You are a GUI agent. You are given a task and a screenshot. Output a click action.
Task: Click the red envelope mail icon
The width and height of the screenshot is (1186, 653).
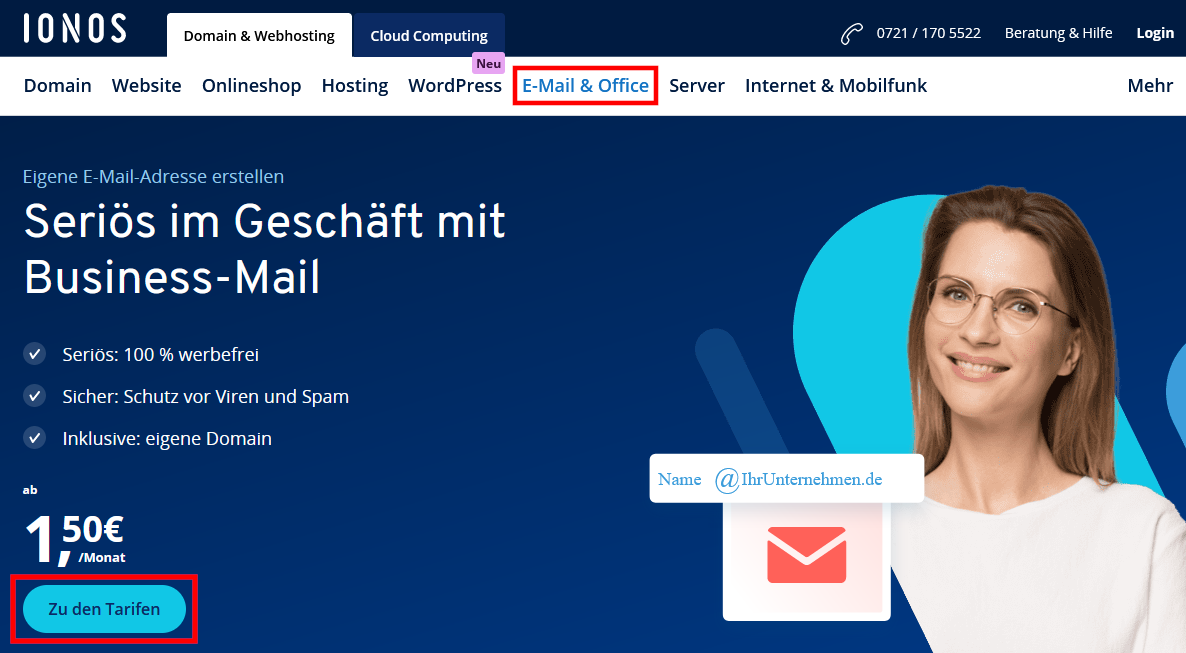pyautogui.click(x=806, y=555)
